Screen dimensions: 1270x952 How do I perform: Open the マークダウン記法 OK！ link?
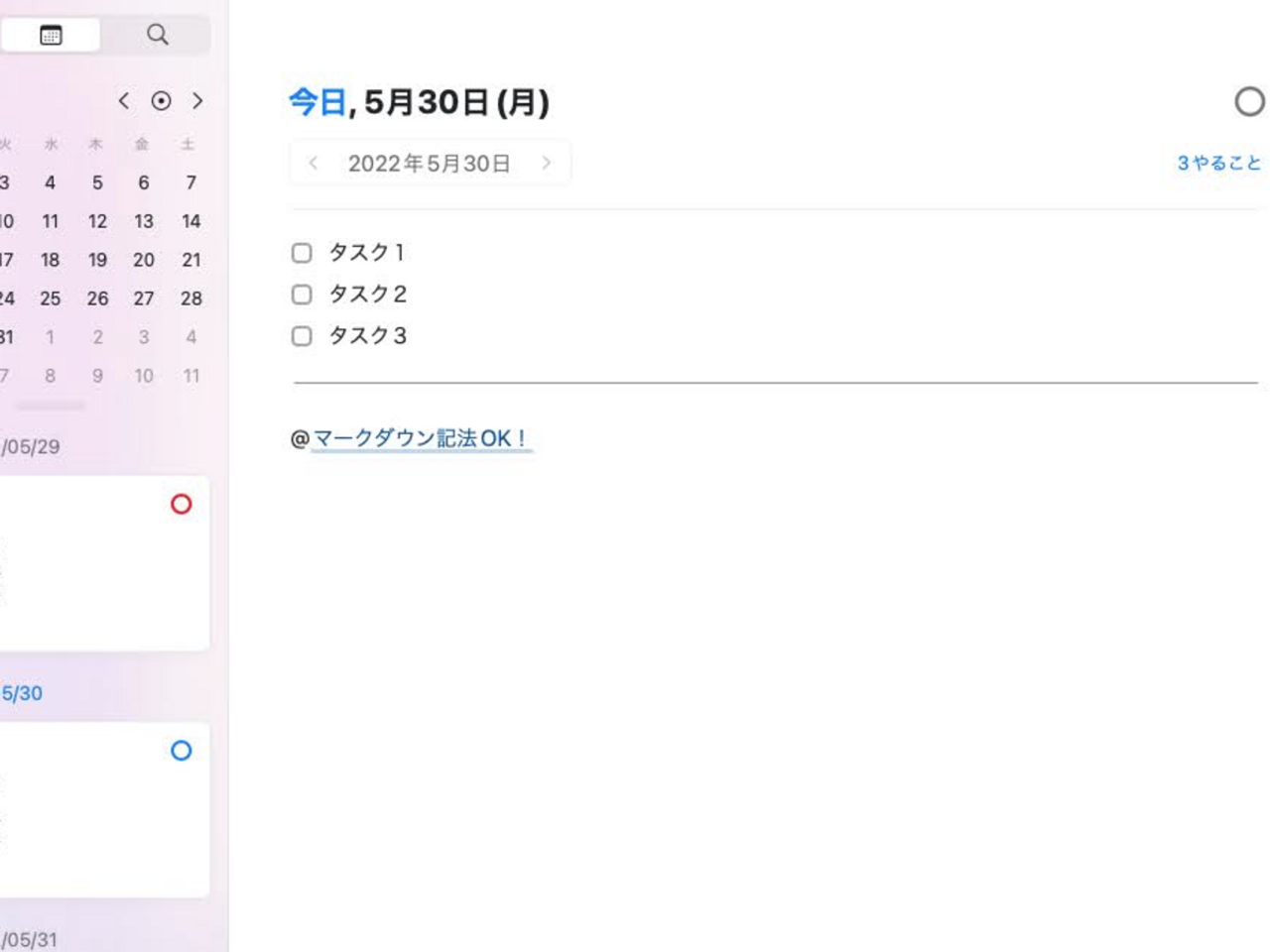(x=421, y=438)
